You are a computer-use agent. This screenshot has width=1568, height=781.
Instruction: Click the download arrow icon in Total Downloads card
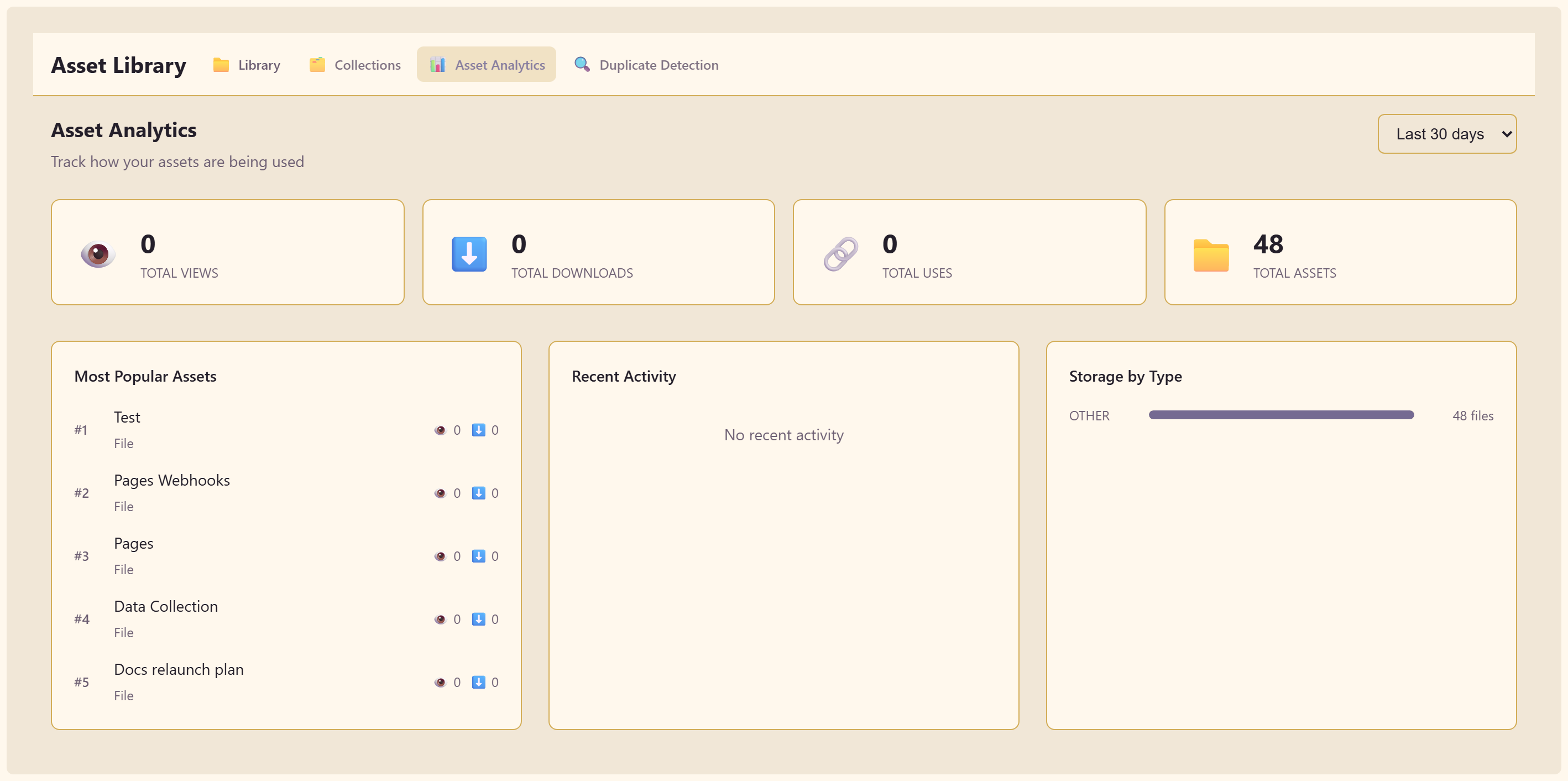(469, 254)
